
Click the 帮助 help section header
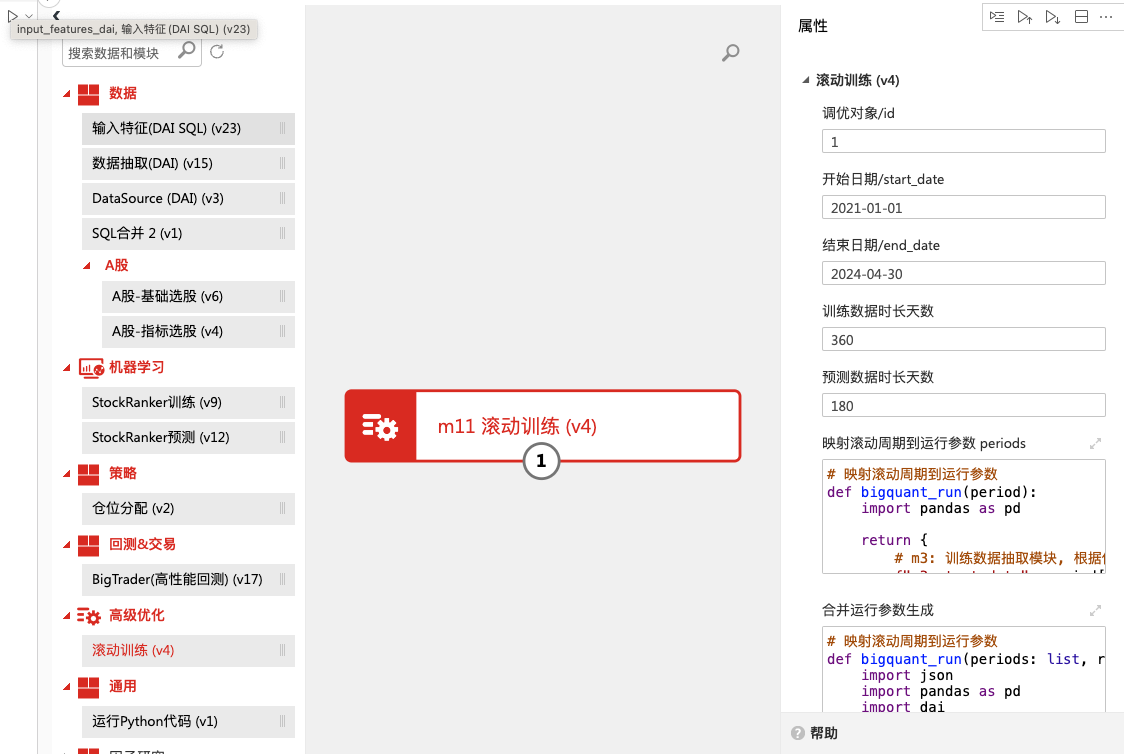825,733
